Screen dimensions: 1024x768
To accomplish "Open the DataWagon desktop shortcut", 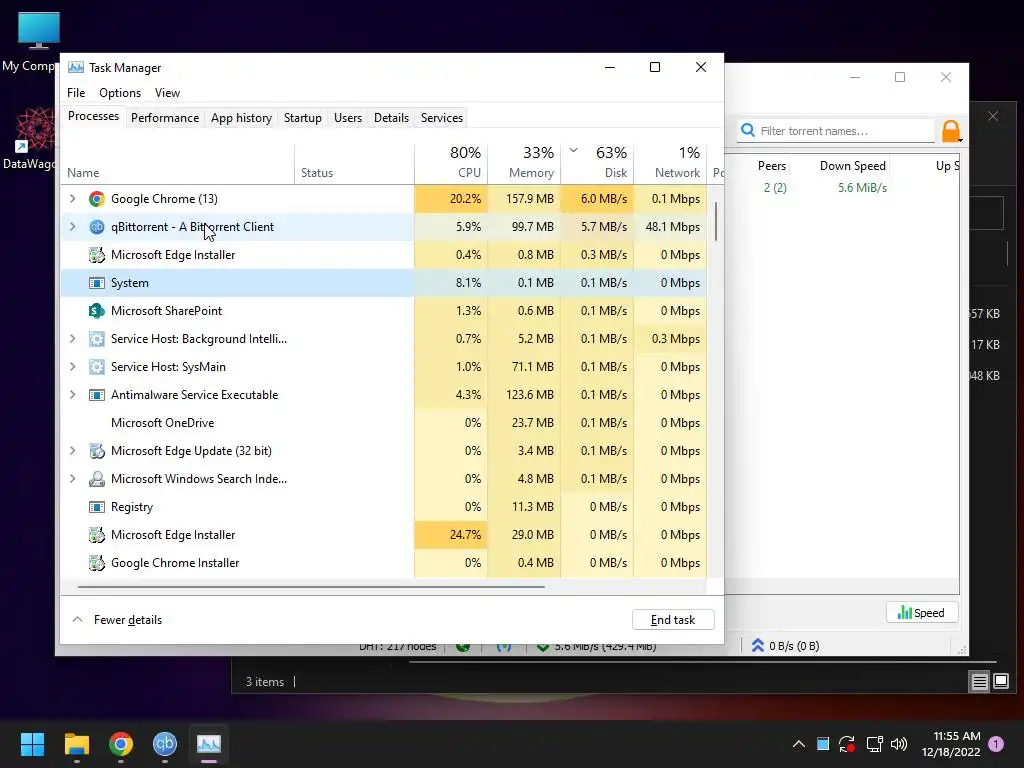I will click(33, 138).
